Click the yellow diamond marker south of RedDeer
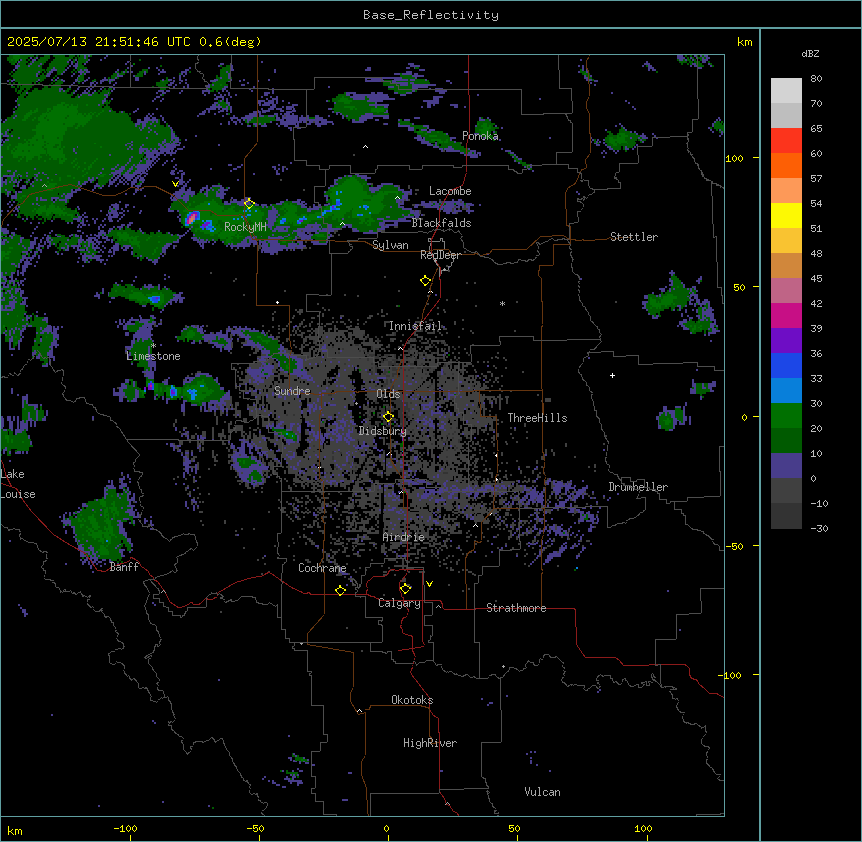Viewport: 862px width, 842px height. pyautogui.click(x=425, y=280)
